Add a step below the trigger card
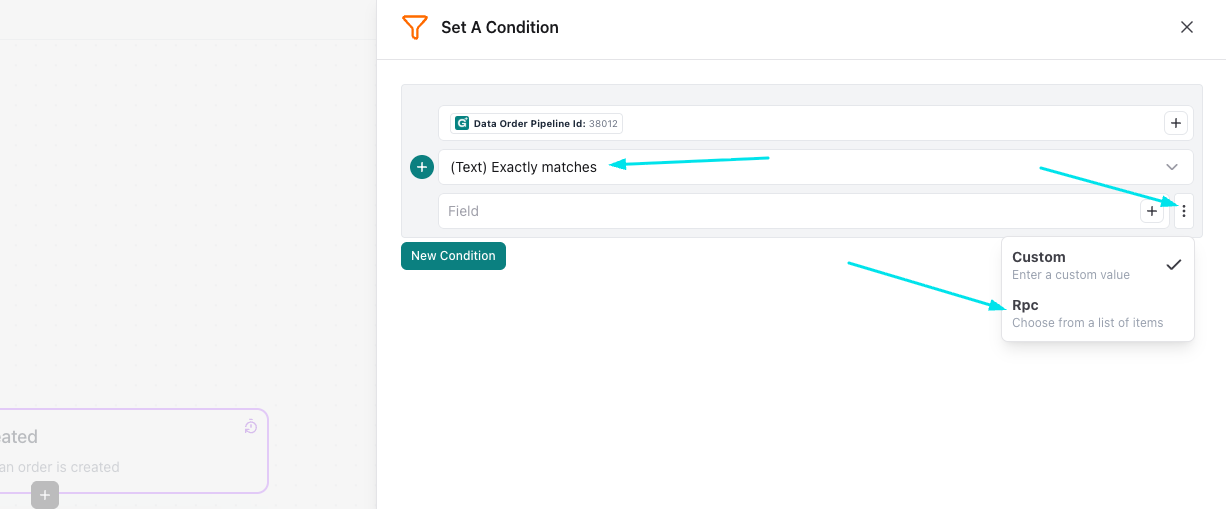This screenshot has height=509, width=1226. click(45, 494)
